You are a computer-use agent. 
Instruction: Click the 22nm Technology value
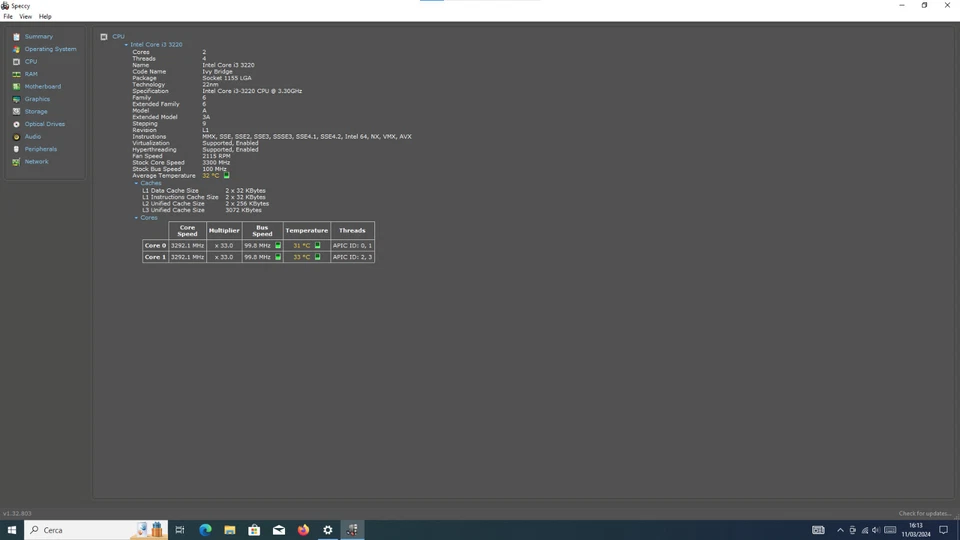click(x=210, y=84)
